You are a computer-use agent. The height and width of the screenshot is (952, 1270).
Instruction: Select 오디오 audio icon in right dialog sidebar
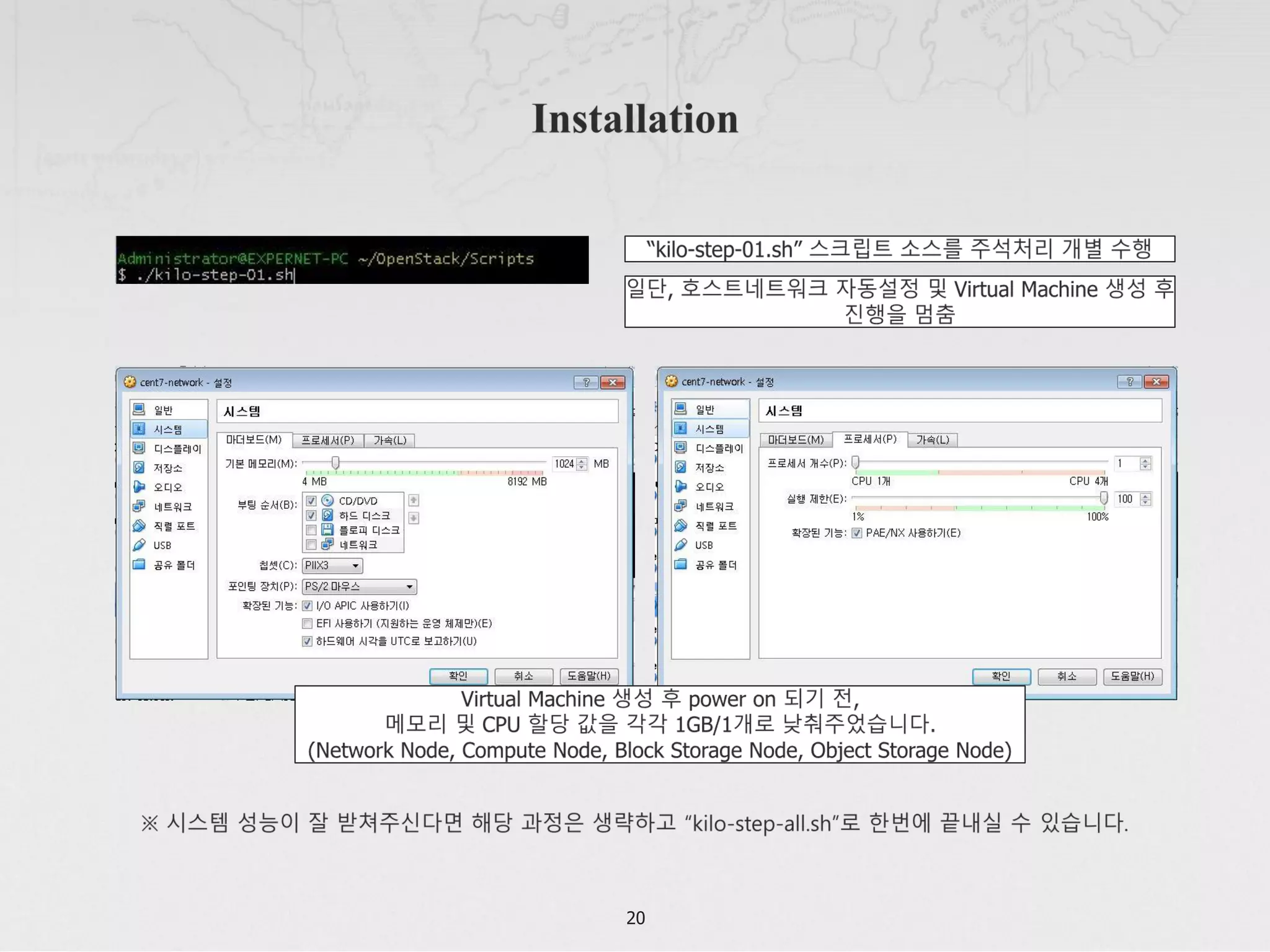click(x=681, y=487)
